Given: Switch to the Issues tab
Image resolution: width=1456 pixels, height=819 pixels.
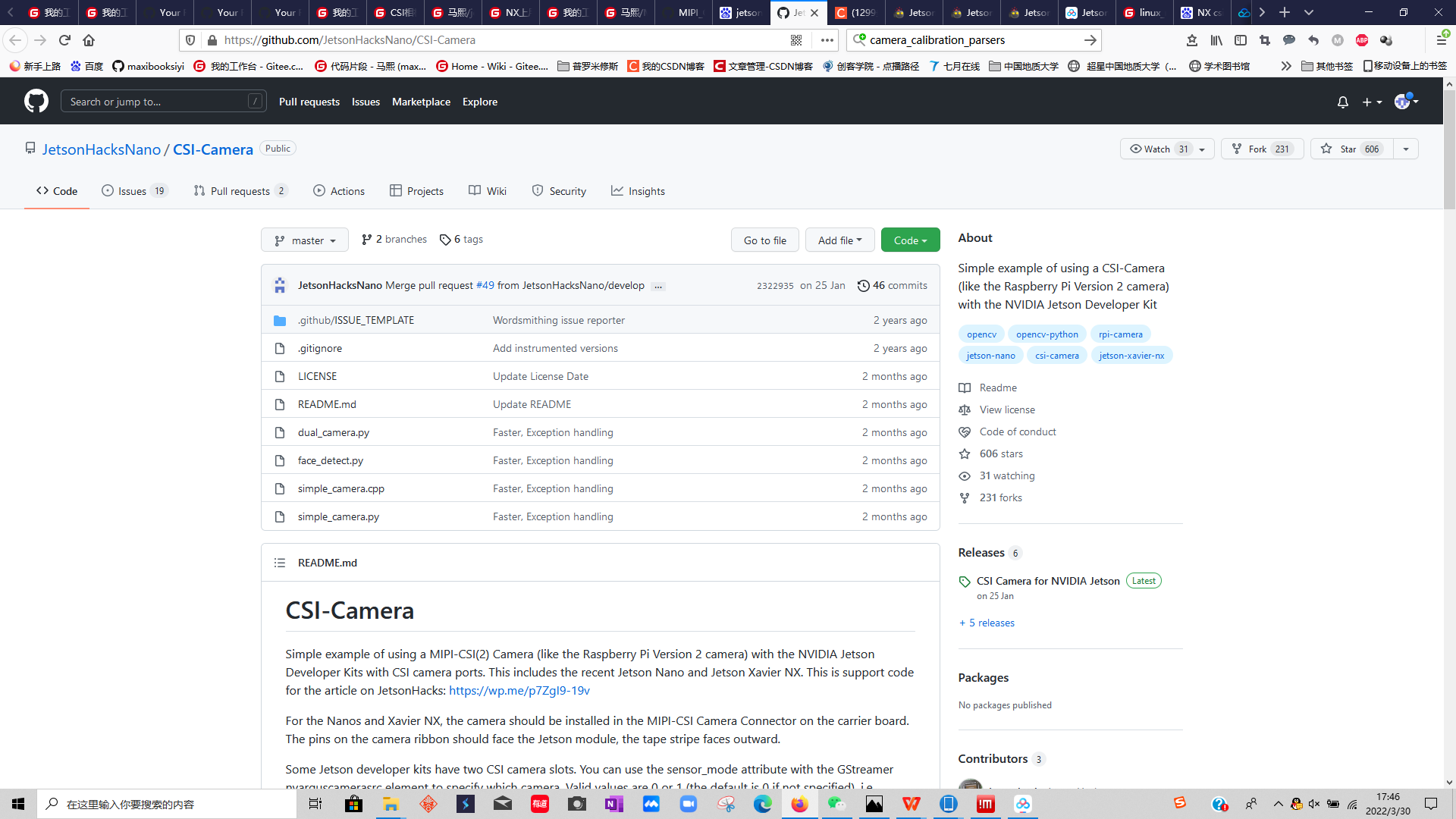Looking at the screenshot, I should pos(133,191).
